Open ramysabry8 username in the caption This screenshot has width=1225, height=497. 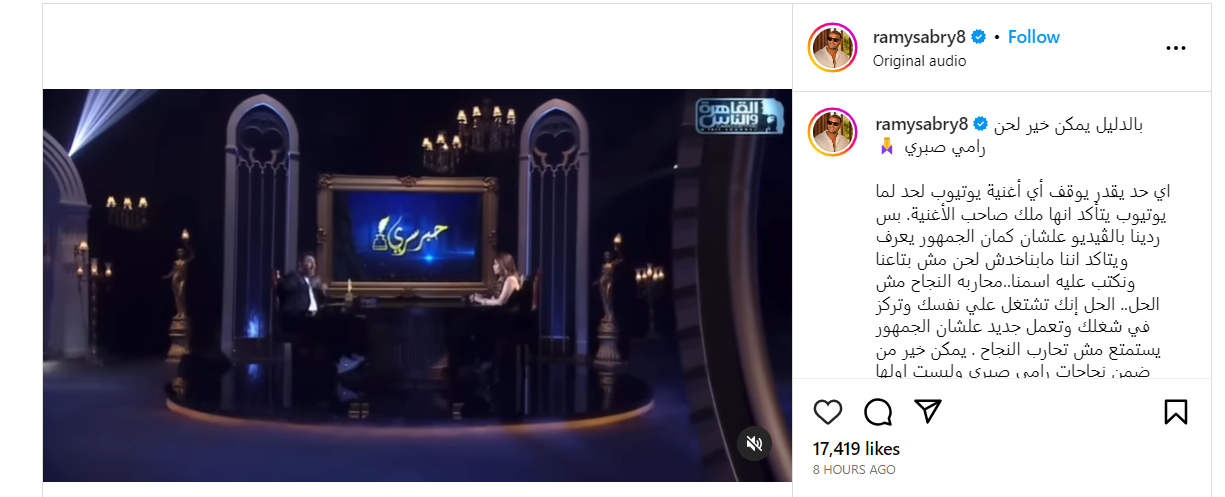(922, 124)
